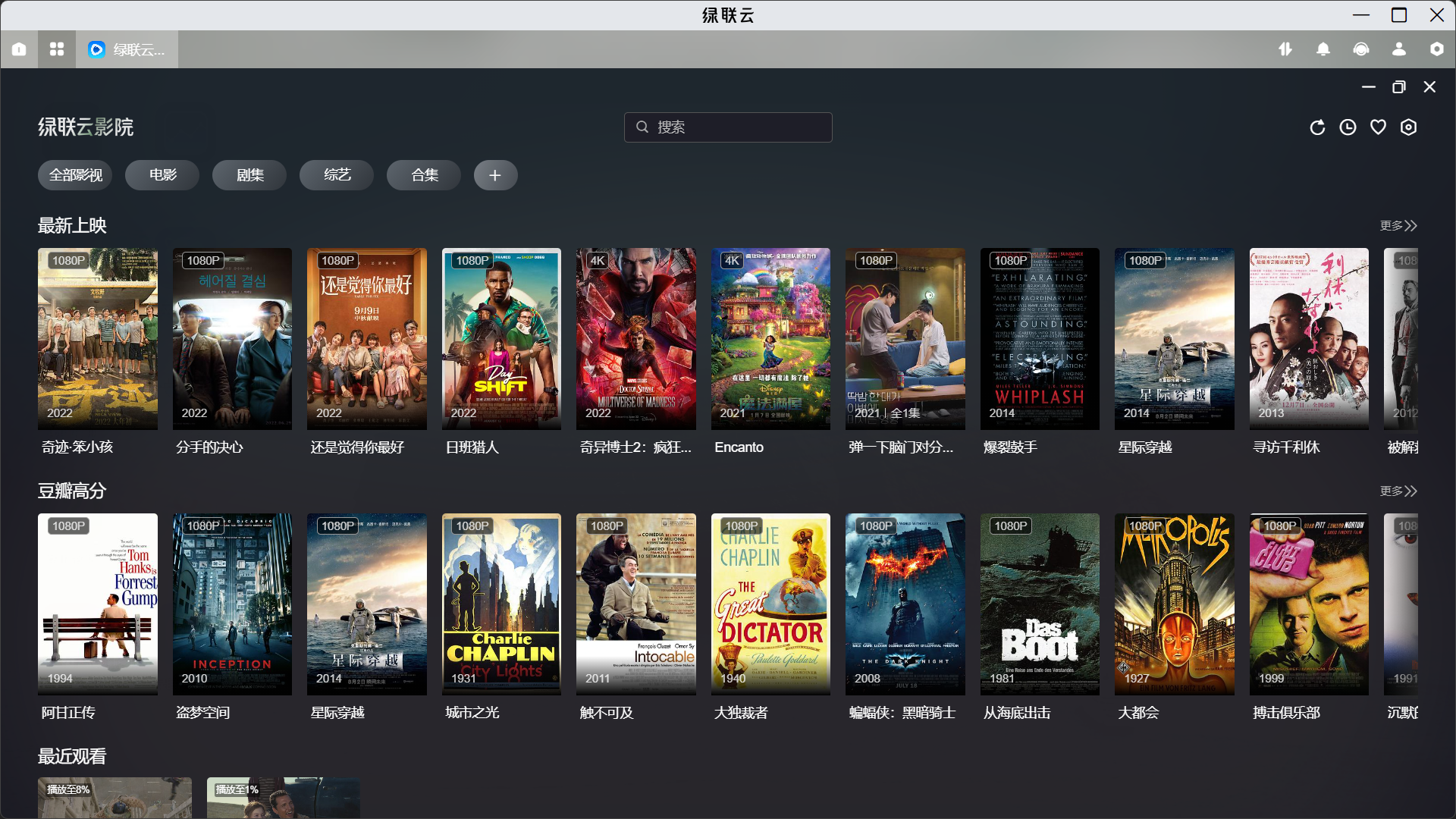Click the 搜索 search field
The width and height of the screenshot is (1456, 819).
point(728,127)
